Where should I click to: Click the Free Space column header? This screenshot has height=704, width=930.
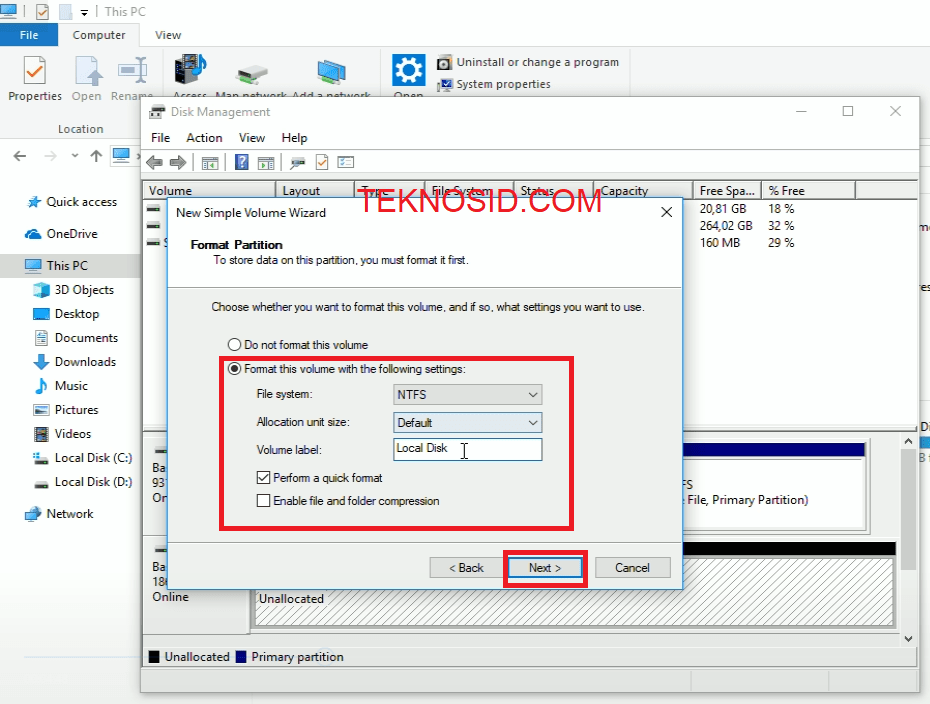tap(727, 190)
